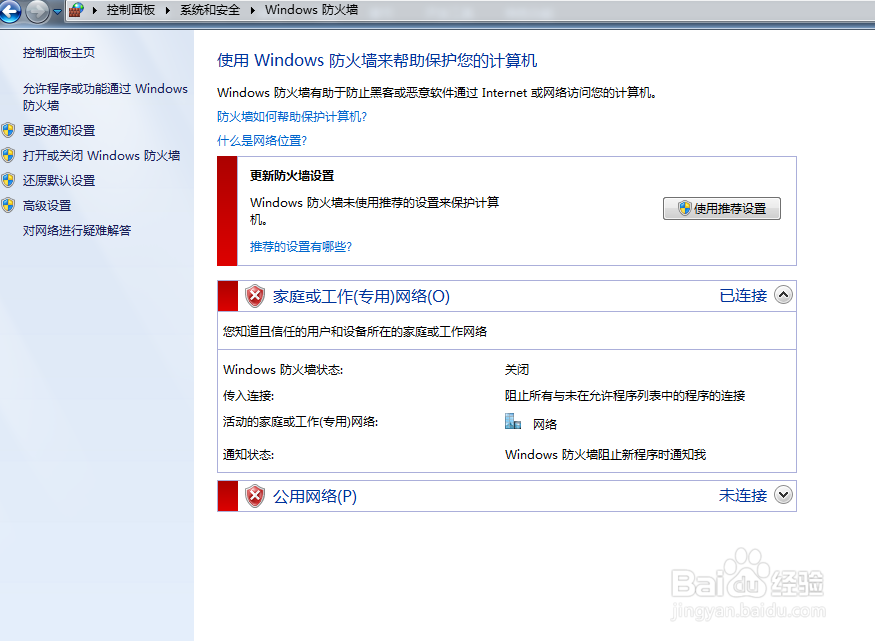The height and width of the screenshot is (641, 875).
Task: Expand the 公用网络 section chevron
Action: click(x=783, y=494)
